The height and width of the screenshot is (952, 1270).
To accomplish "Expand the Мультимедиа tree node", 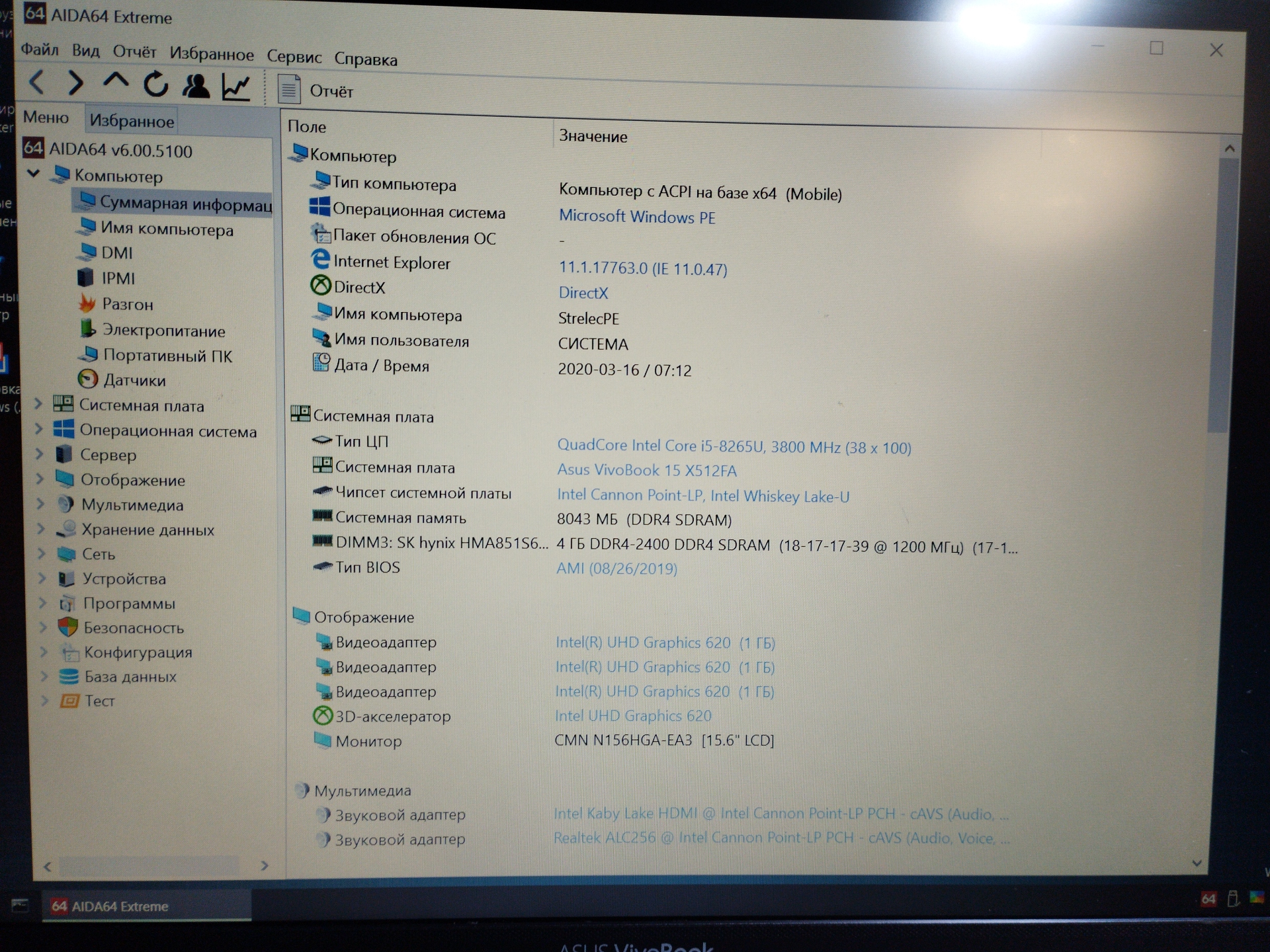I will (x=40, y=504).
